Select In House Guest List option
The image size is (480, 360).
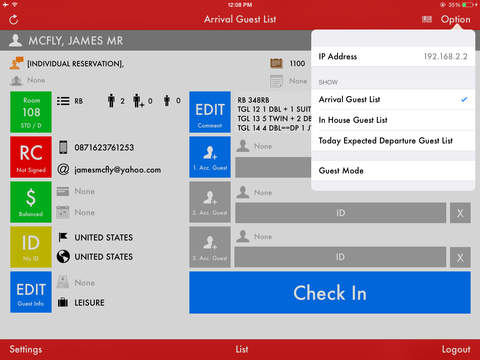393,120
